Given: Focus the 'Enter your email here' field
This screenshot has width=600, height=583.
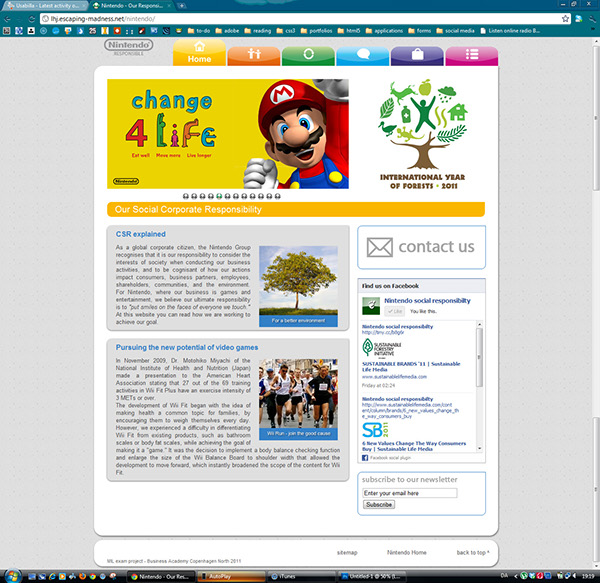Looking at the screenshot, I should (x=409, y=493).
